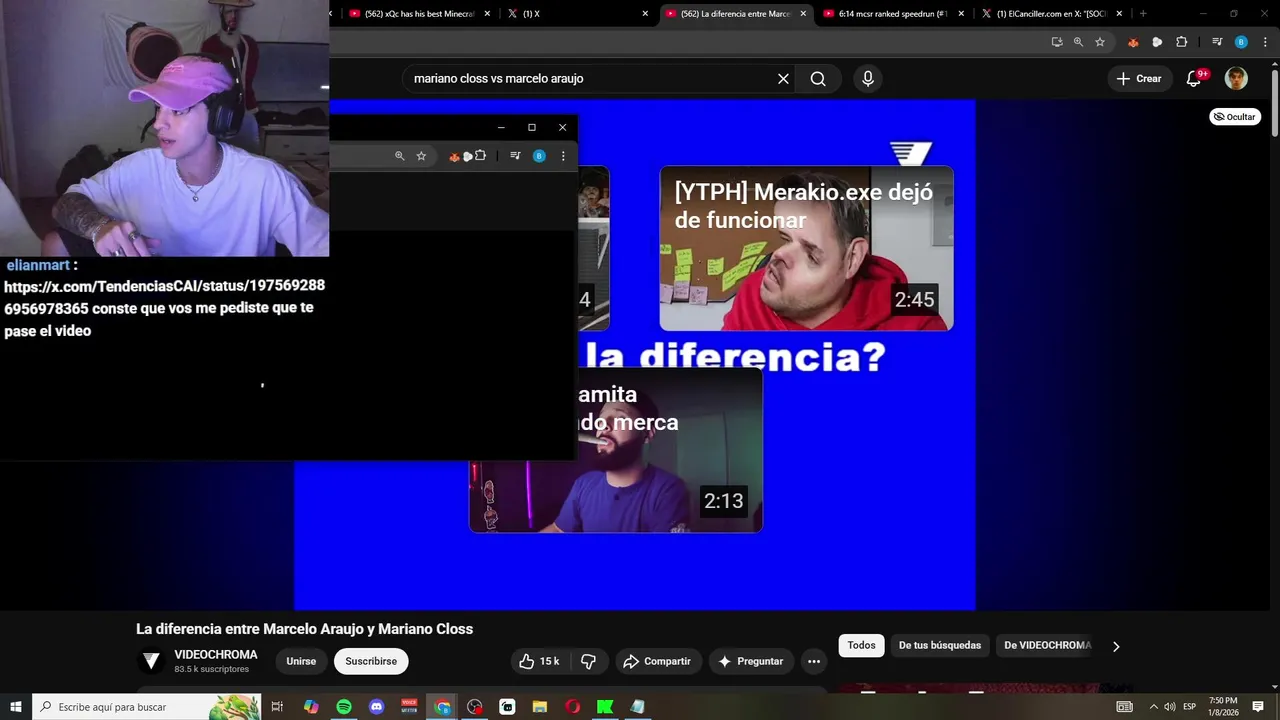
Task: Open the three-dot menu in small Chrome window
Action: (x=563, y=156)
